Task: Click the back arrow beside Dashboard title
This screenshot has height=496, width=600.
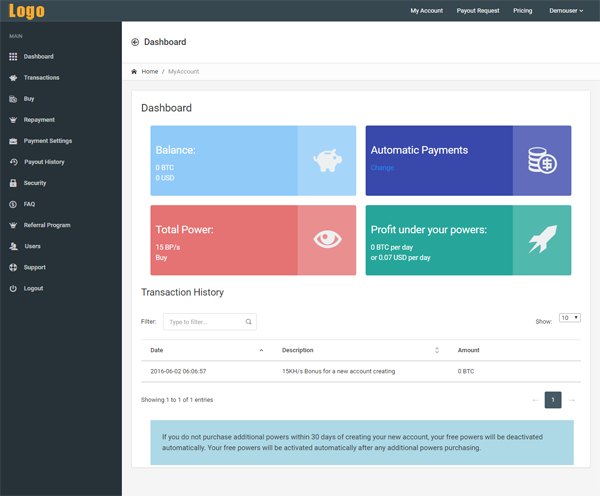Action: (135, 42)
